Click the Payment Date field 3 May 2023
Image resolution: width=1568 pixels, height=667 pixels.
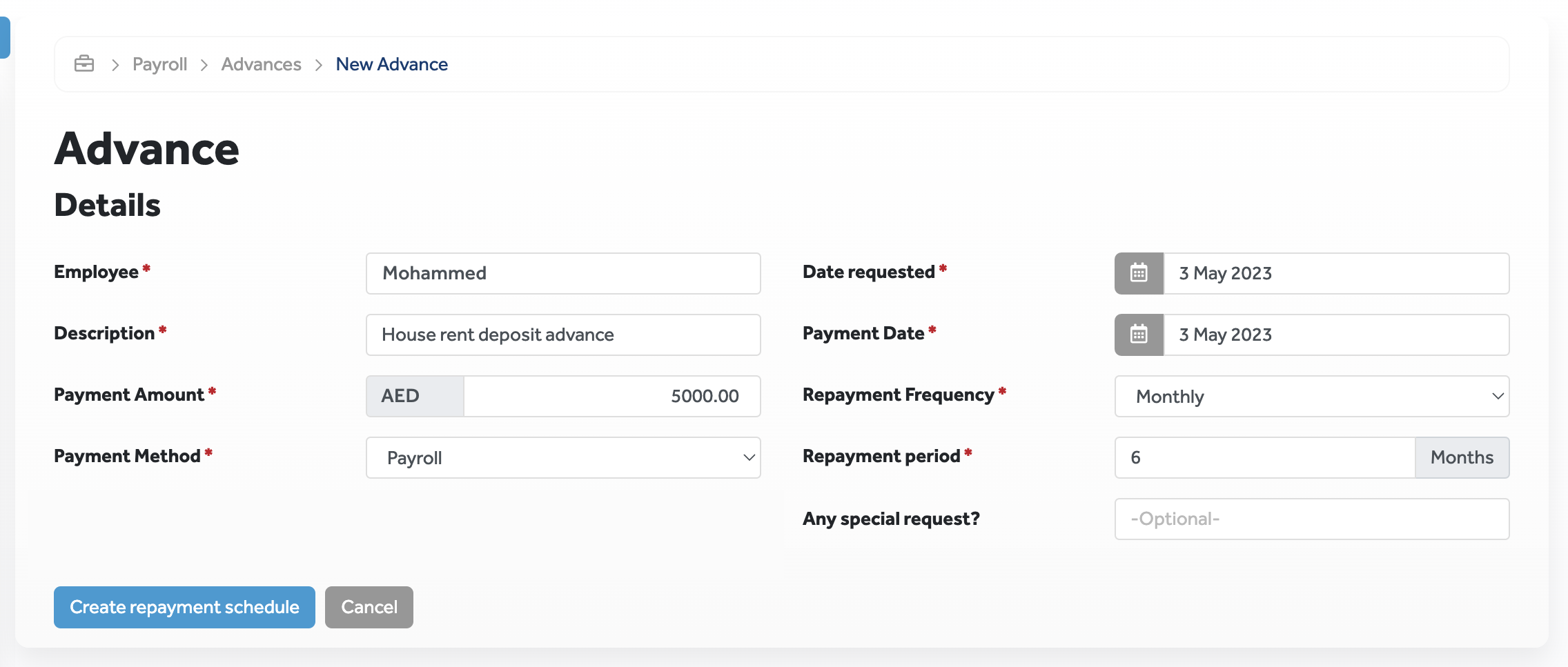(1336, 335)
